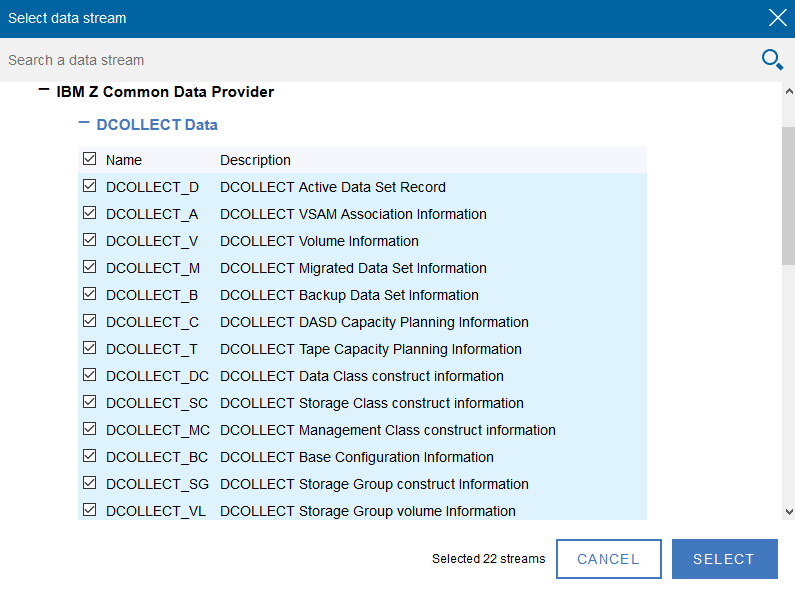
Task: Click the Description column header
Action: 255,160
